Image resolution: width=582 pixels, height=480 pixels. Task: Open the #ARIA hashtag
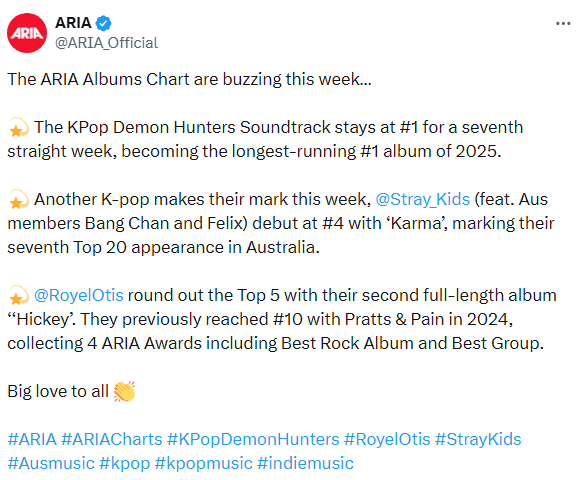click(x=32, y=439)
